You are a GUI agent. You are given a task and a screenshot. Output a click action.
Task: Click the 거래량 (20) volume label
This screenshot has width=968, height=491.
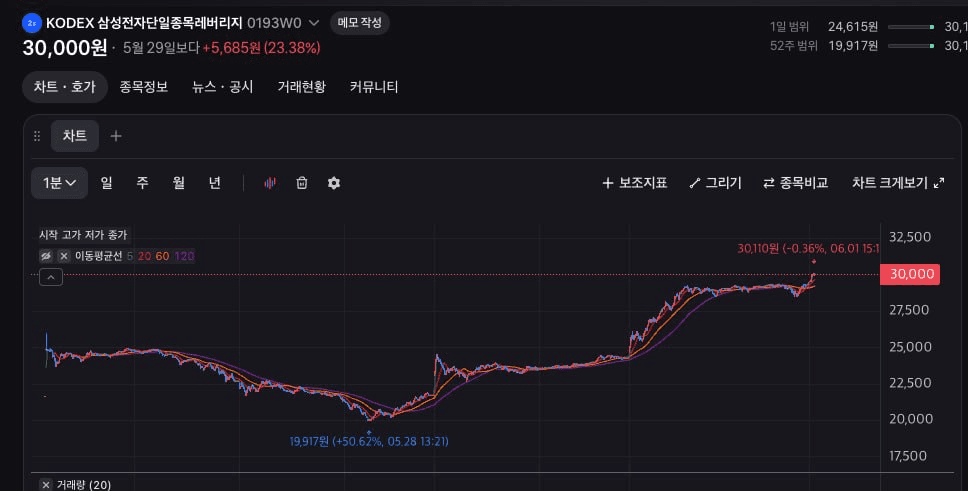[x=83, y=485]
